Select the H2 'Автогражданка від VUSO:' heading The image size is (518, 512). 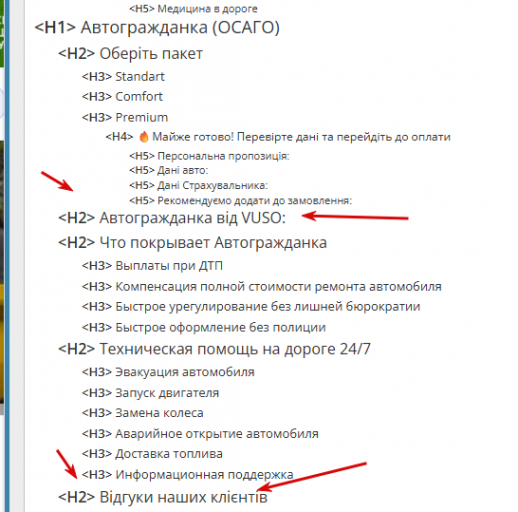click(172, 218)
